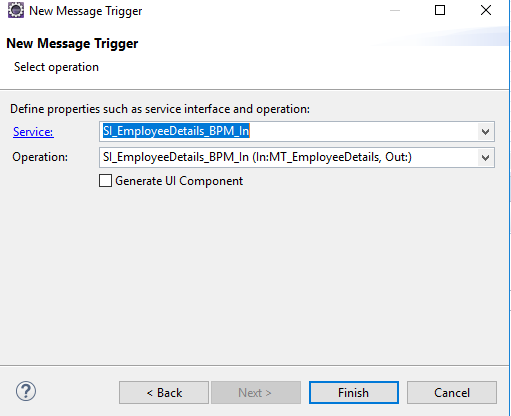
Task: Expand the Service combo box arrow
Action: (x=485, y=132)
